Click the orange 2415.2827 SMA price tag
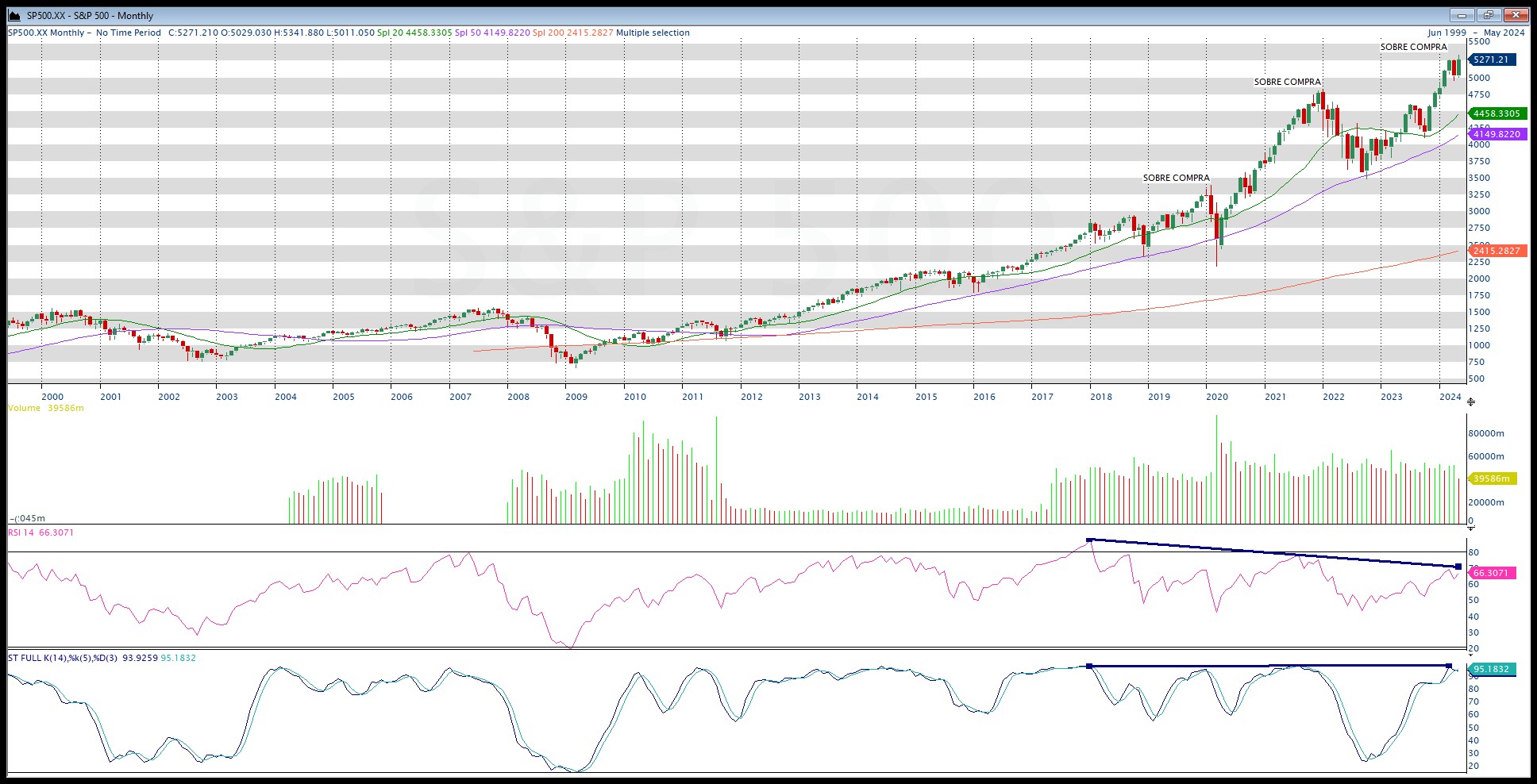 [x=1497, y=251]
